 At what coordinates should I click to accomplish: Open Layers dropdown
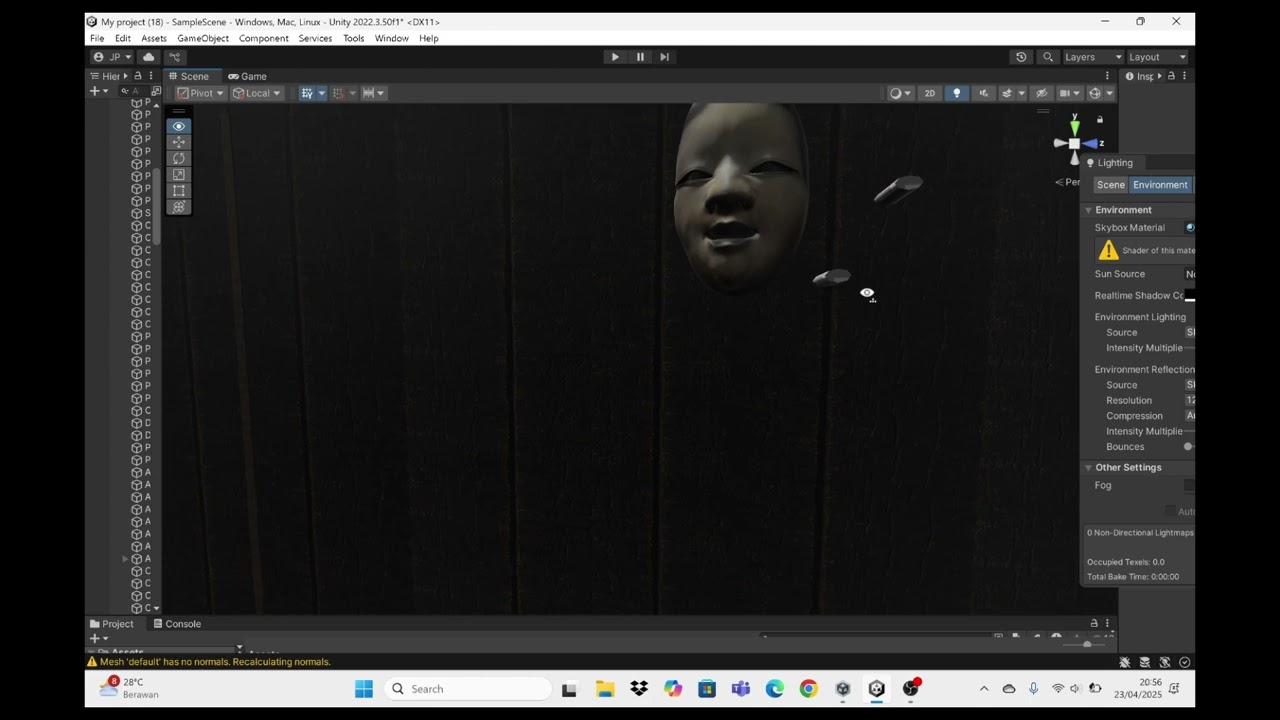coord(1093,57)
